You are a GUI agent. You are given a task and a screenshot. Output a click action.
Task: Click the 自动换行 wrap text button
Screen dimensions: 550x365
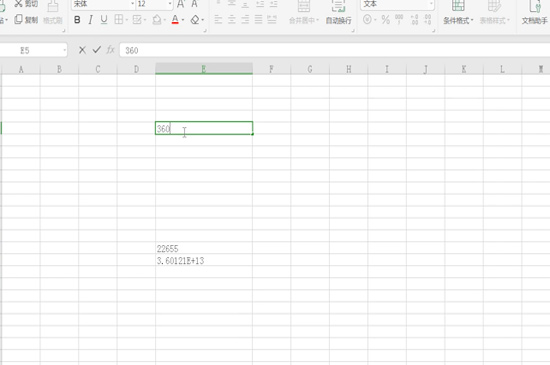[x=338, y=13]
